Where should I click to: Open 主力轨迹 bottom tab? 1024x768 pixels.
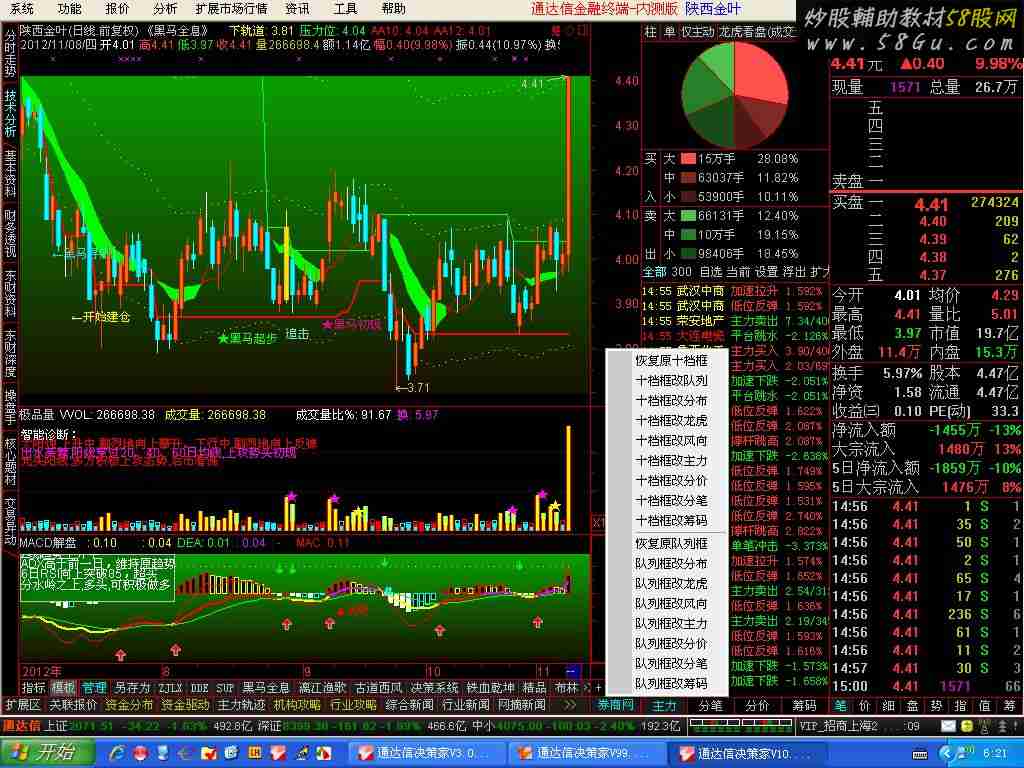[x=242, y=705]
